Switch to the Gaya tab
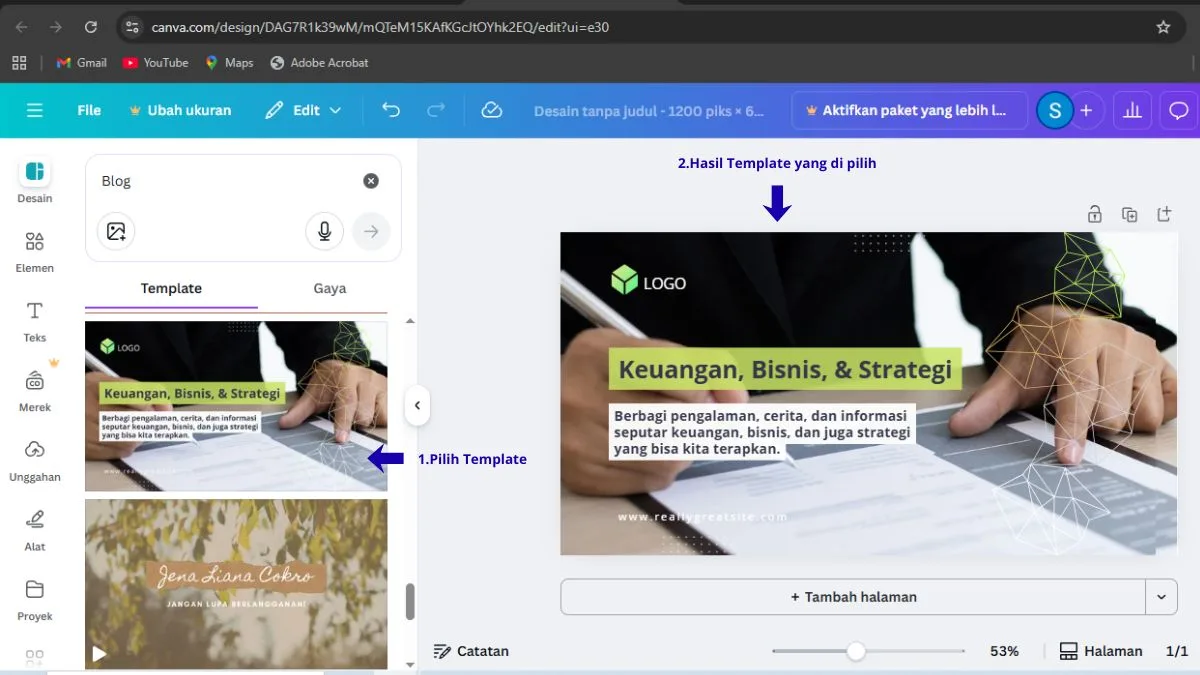Viewport: 1200px width, 675px height. pyautogui.click(x=329, y=288)
